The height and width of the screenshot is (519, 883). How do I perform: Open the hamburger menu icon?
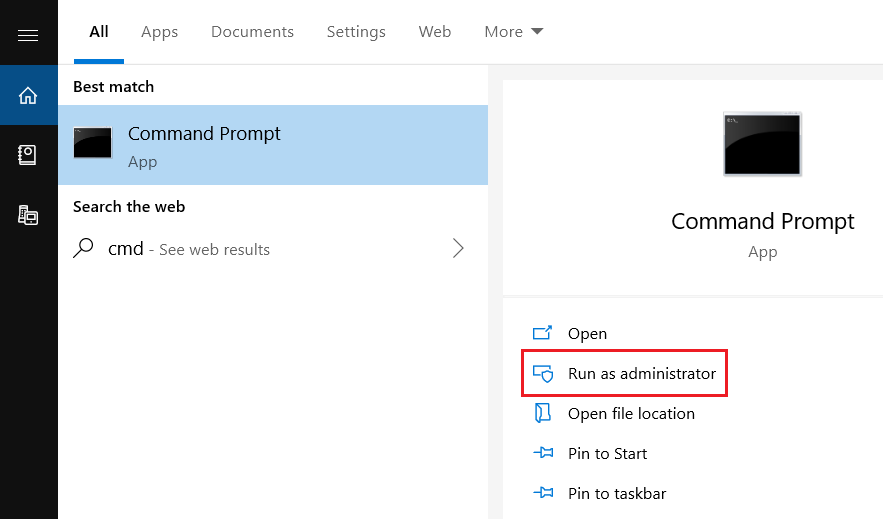(x=28, y=36)
